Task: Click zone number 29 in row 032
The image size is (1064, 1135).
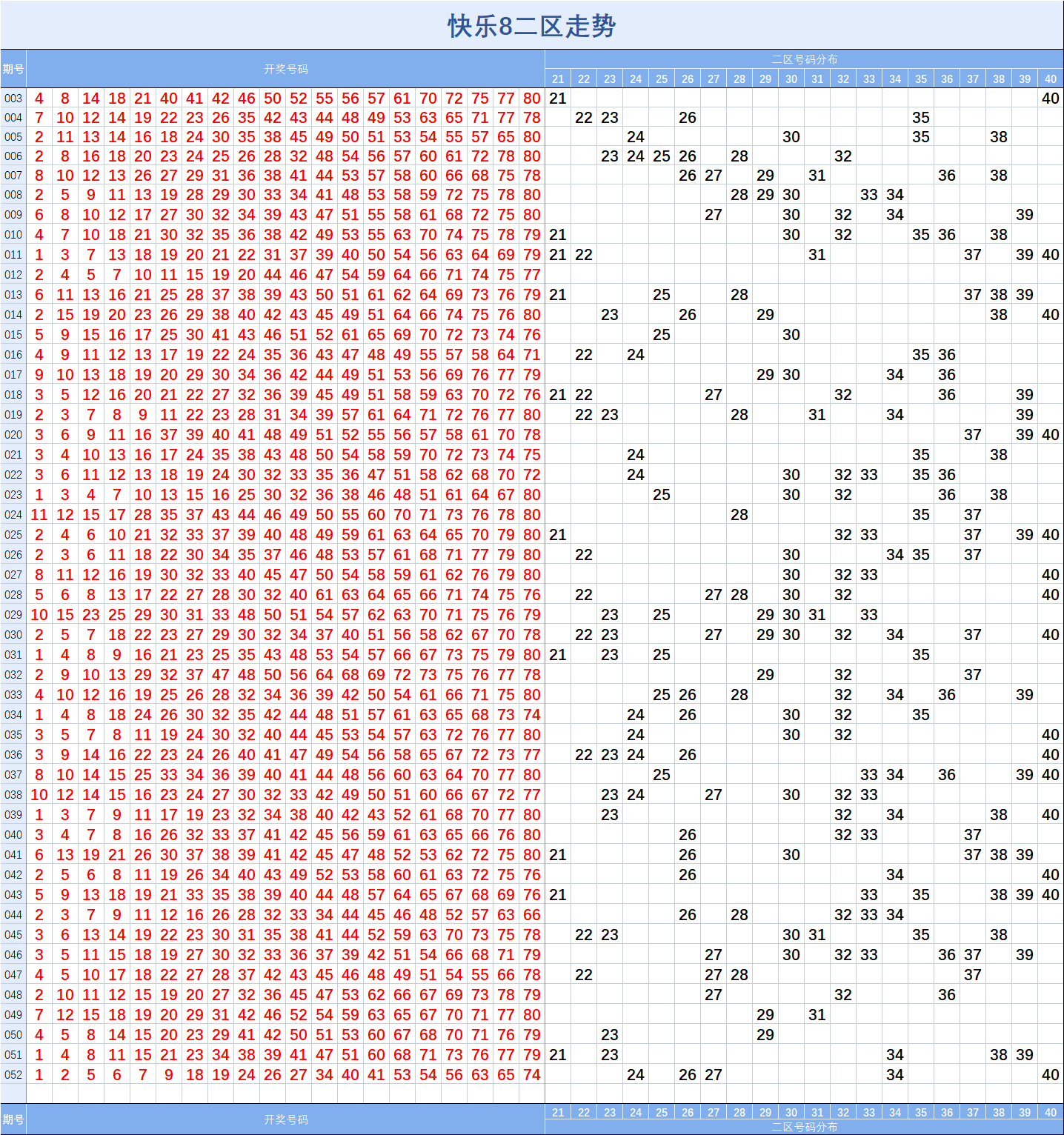Action: coord(765,675)
